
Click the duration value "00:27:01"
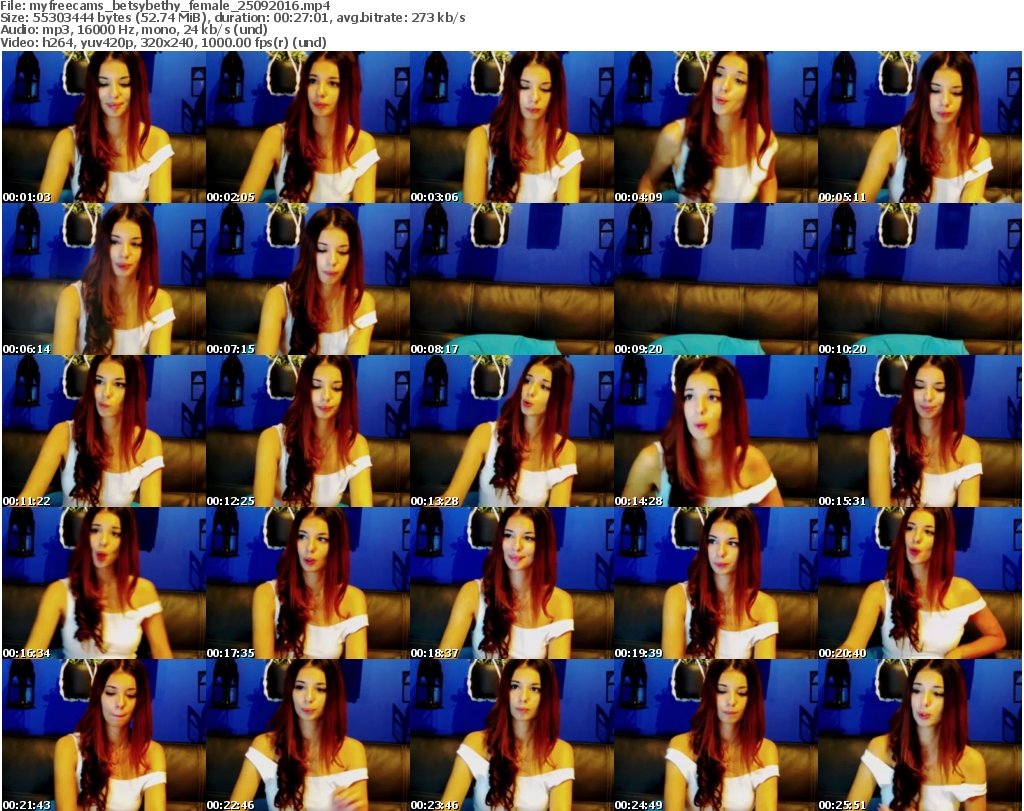point(301,18)
